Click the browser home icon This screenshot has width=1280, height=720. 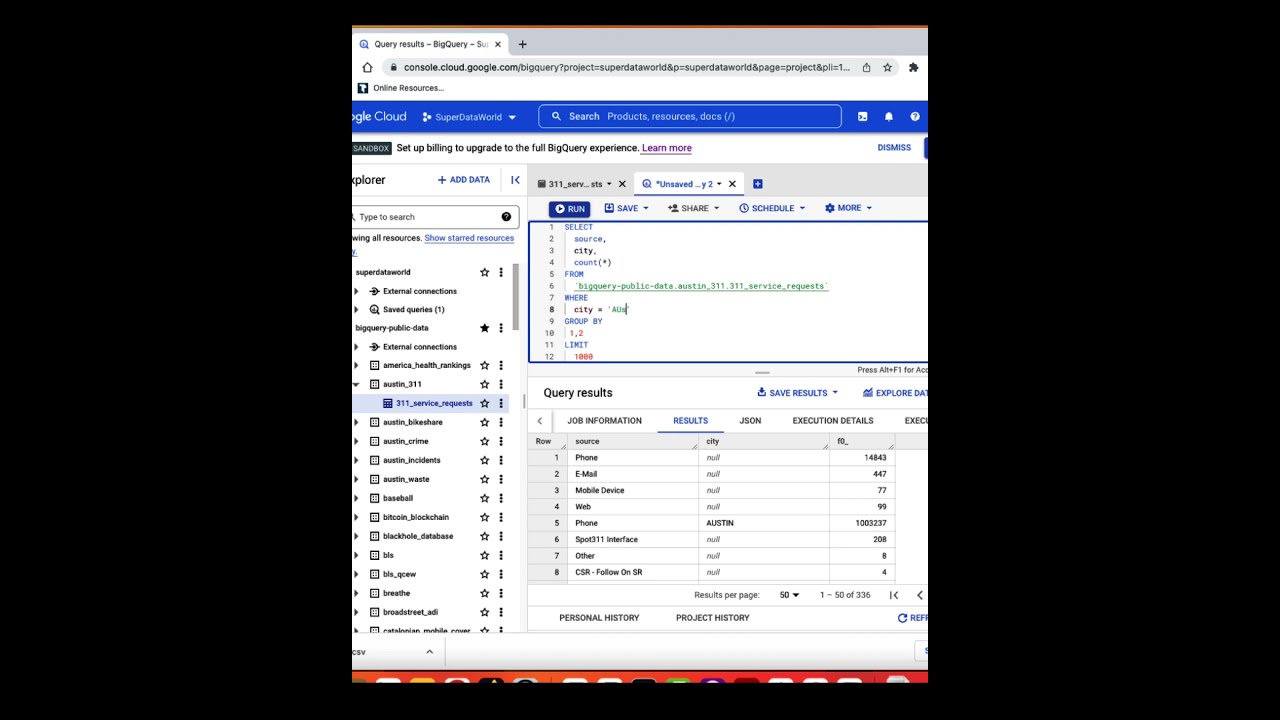tap(367, 67)
